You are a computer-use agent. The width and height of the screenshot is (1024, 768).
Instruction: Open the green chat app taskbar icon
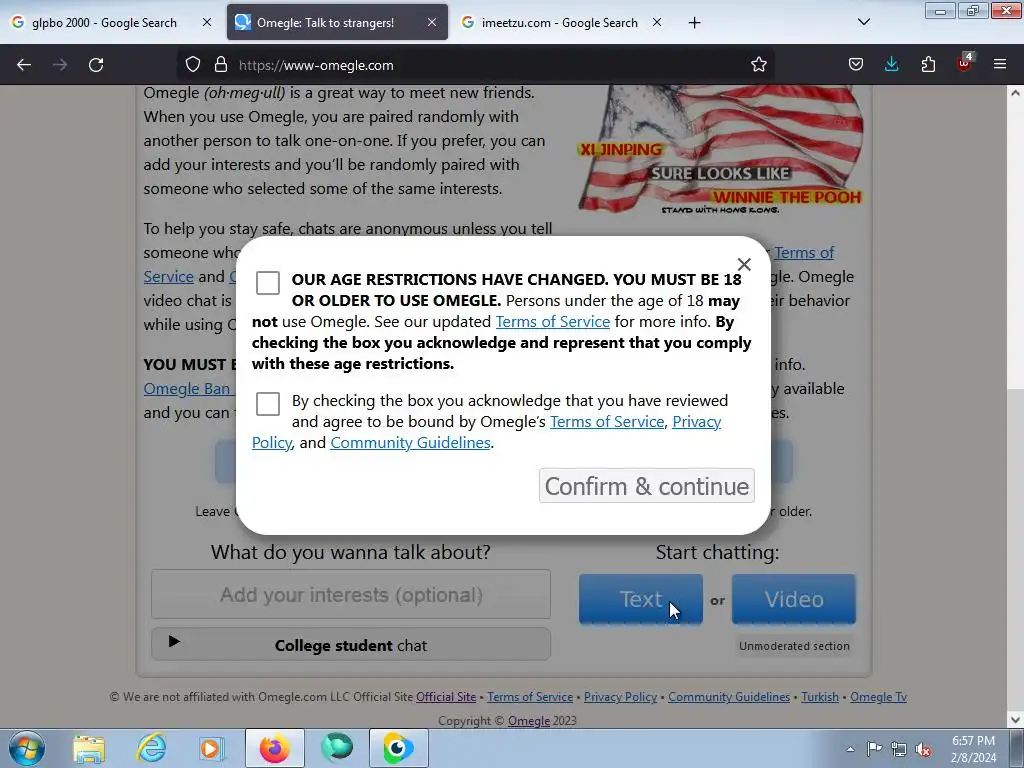click(337, 748)
